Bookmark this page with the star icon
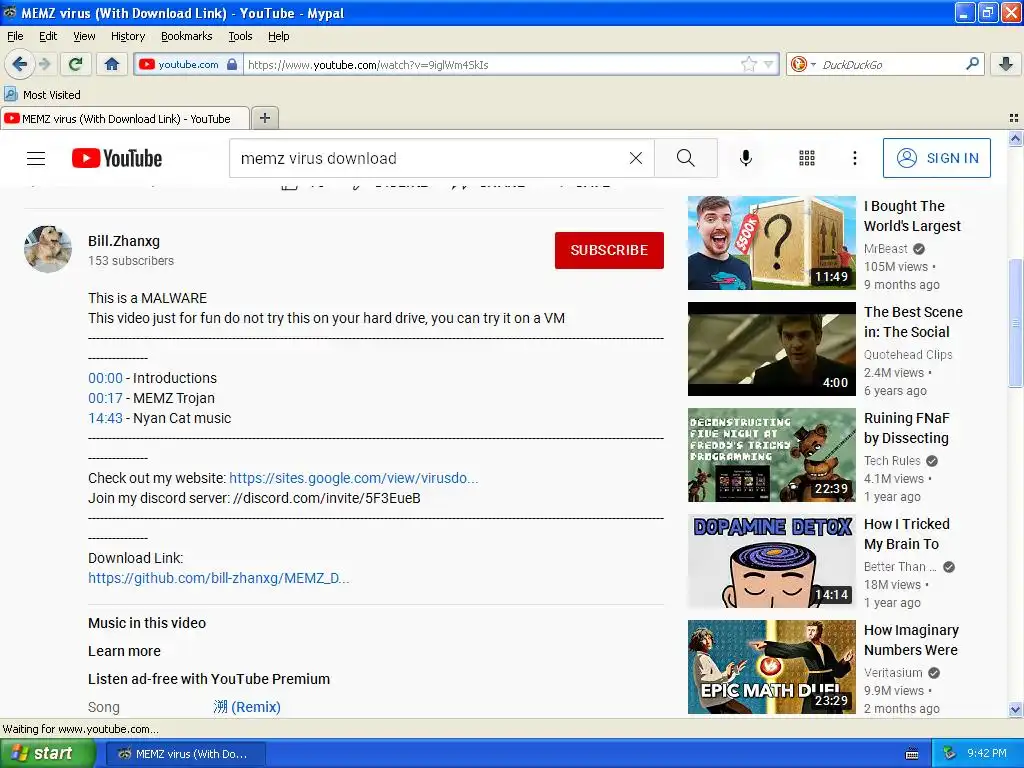 pyautogui.click(x=748, y=64)
